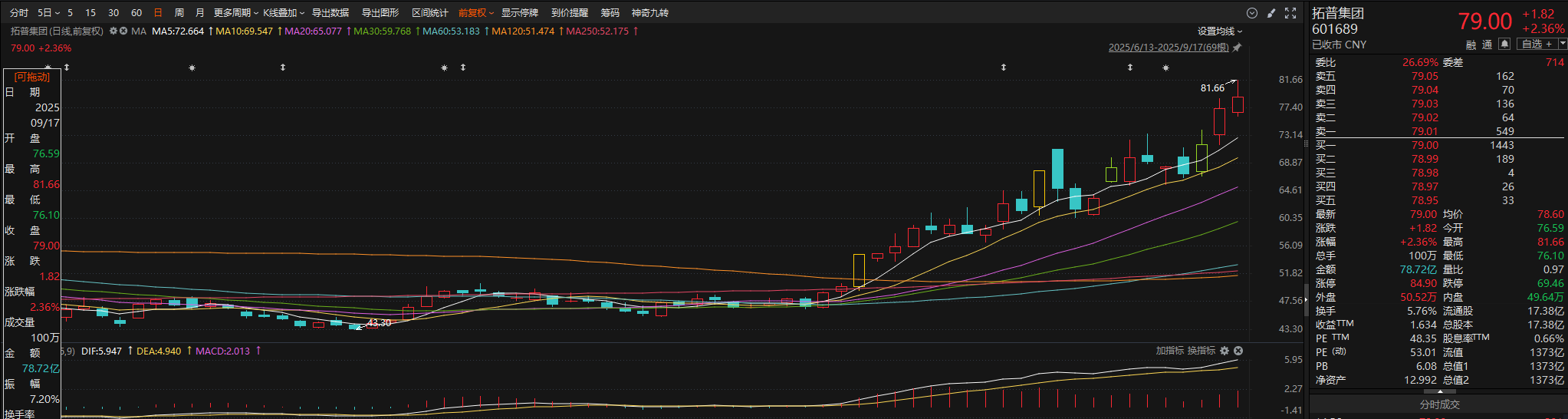Click 买五 price 78.95

click(1425, 200)
